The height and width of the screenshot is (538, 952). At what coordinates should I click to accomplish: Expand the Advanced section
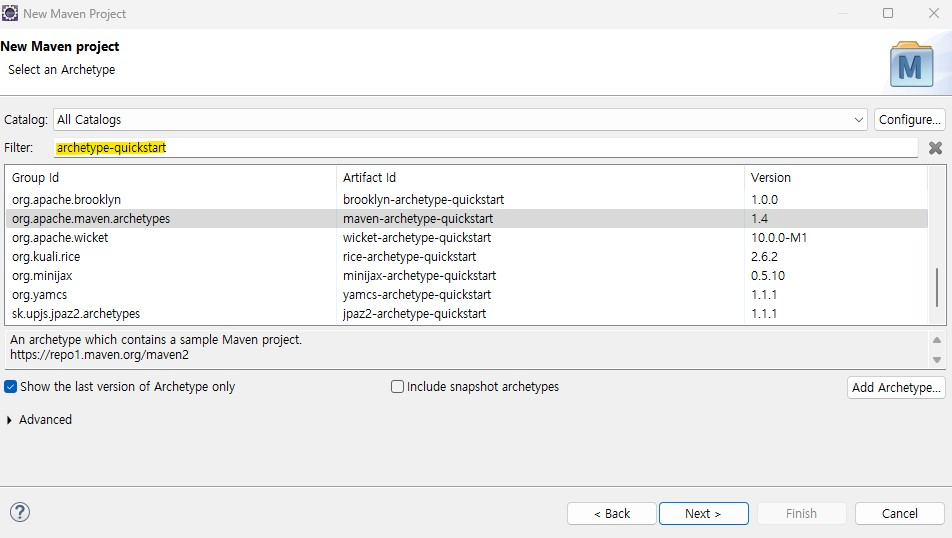[9, 420]
